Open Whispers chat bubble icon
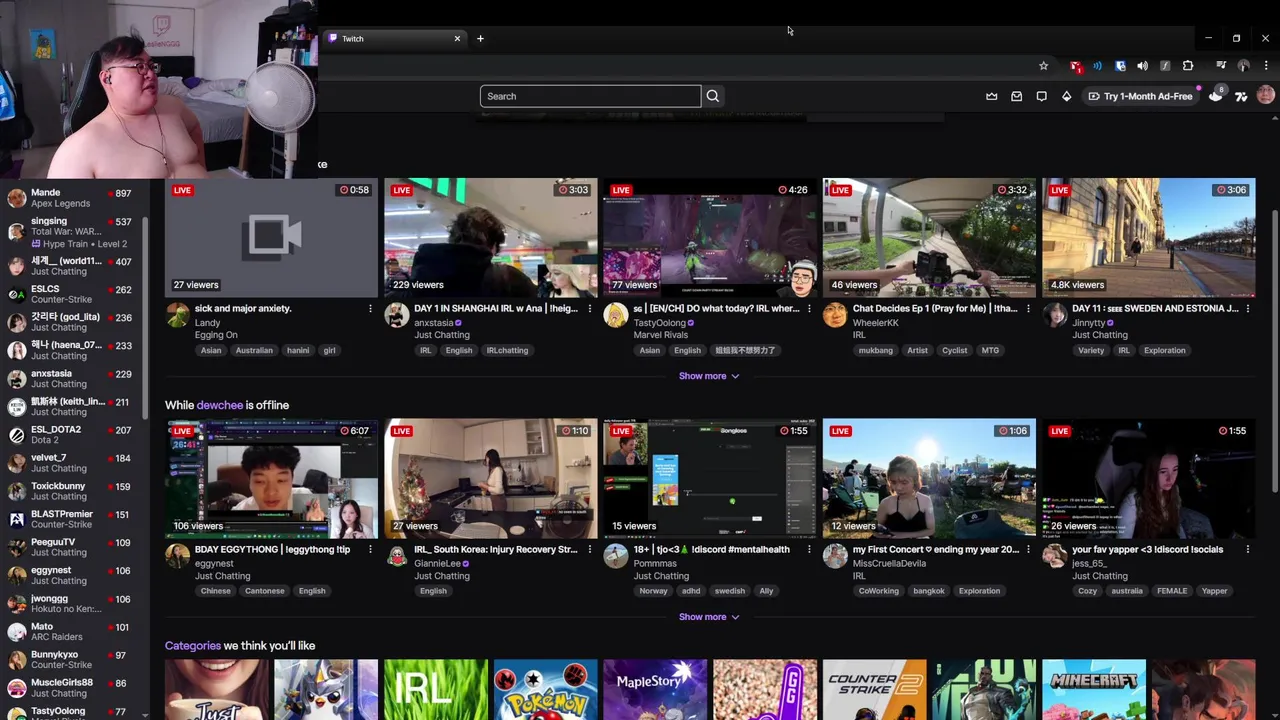Screen dimensions: 1280x720 (1041, 96)
